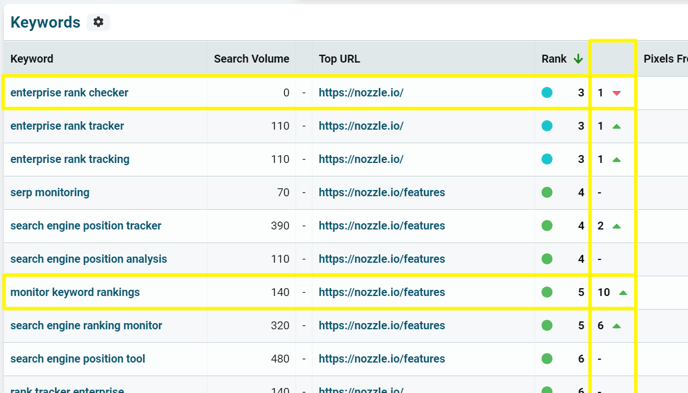The width and height of the screenshot is (688, 393).
Task: Select search volume 0 for enterprise rank checker
Action: (286, 93)
